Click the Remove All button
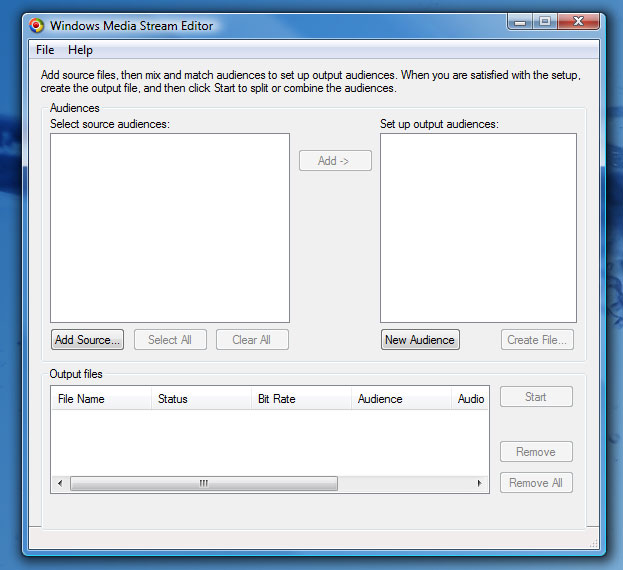Image resolution: width=623 pixels, height=570 pixels. (x=536, y=482)
